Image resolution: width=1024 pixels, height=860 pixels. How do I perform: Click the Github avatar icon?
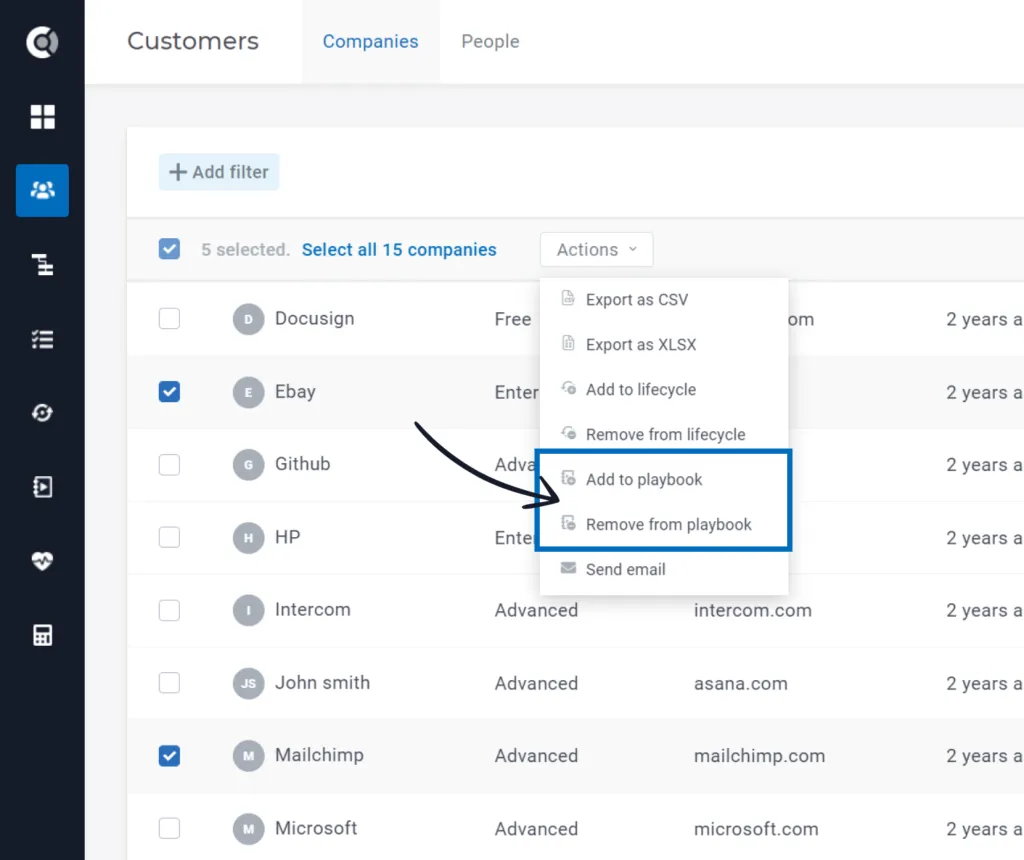pyautogui.click(x=248, y=465)
